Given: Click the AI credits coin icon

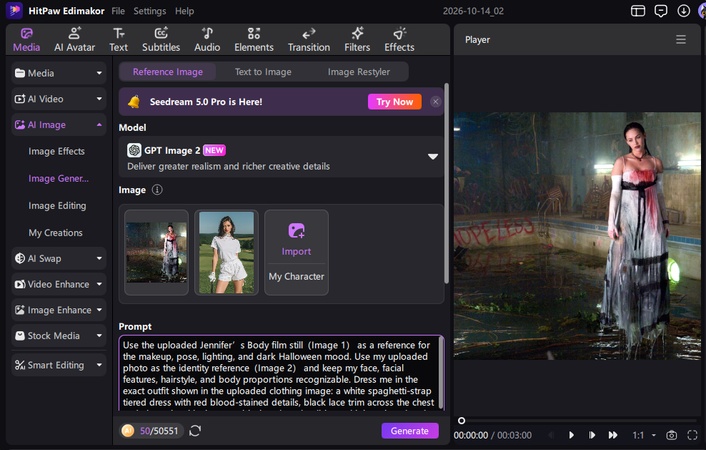Looking at the screenshot, I should tap(128, 431).
